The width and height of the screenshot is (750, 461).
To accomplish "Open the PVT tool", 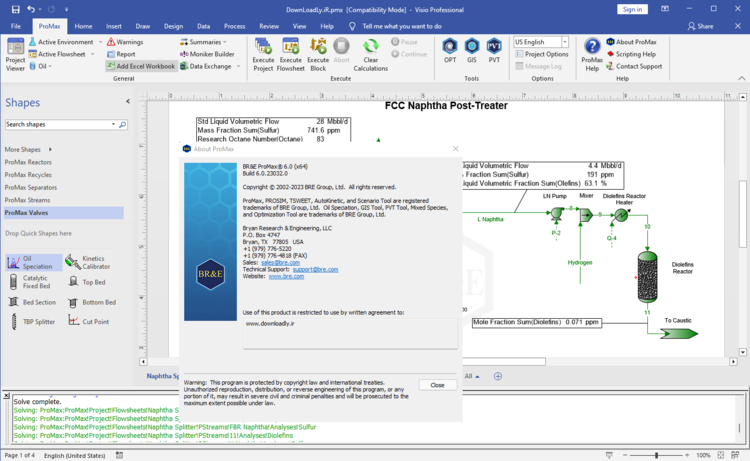I will pyautogui.click(x=494, y=48).
